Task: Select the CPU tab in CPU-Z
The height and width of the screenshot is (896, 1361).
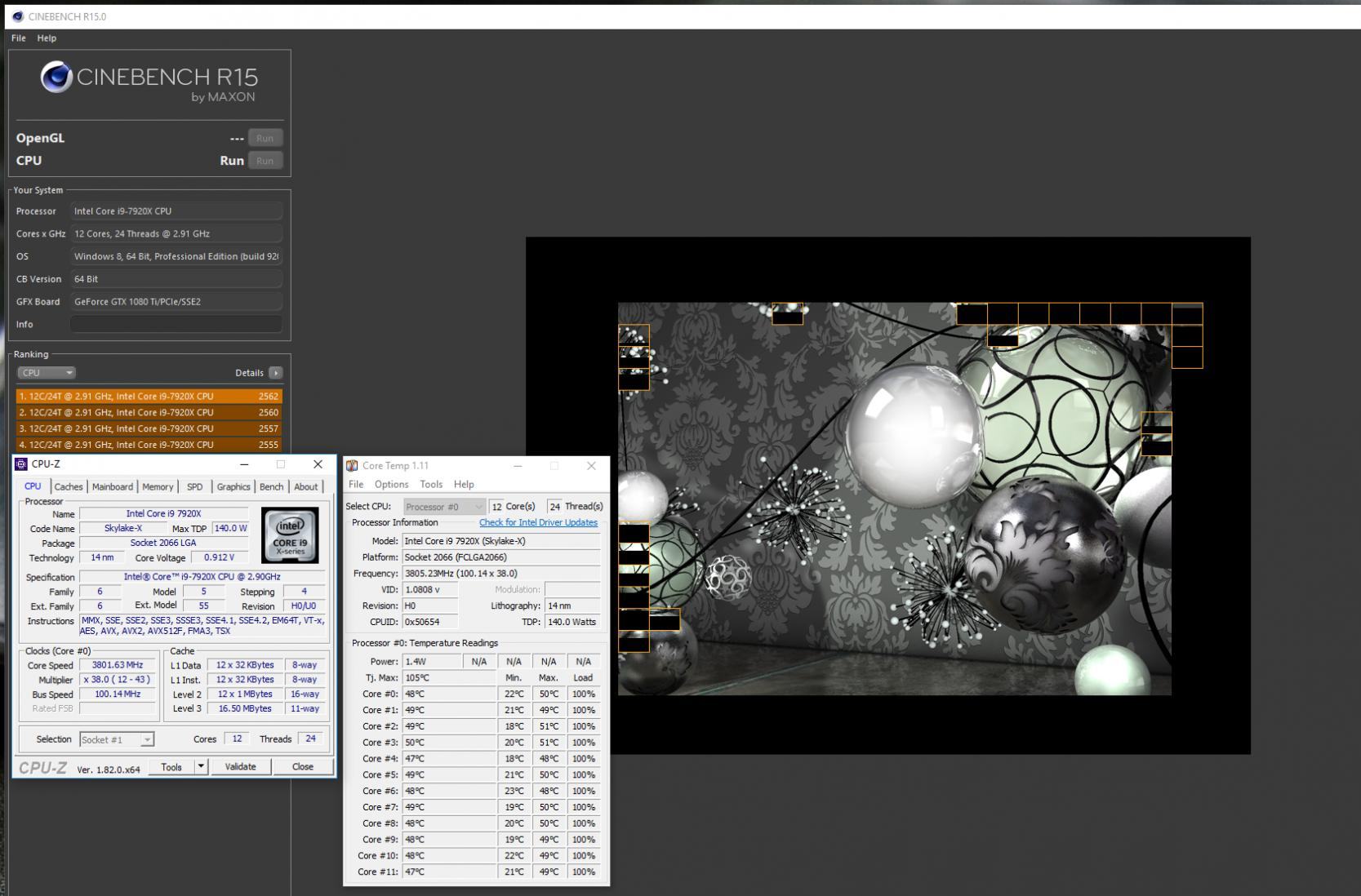Action: [33, 486]
